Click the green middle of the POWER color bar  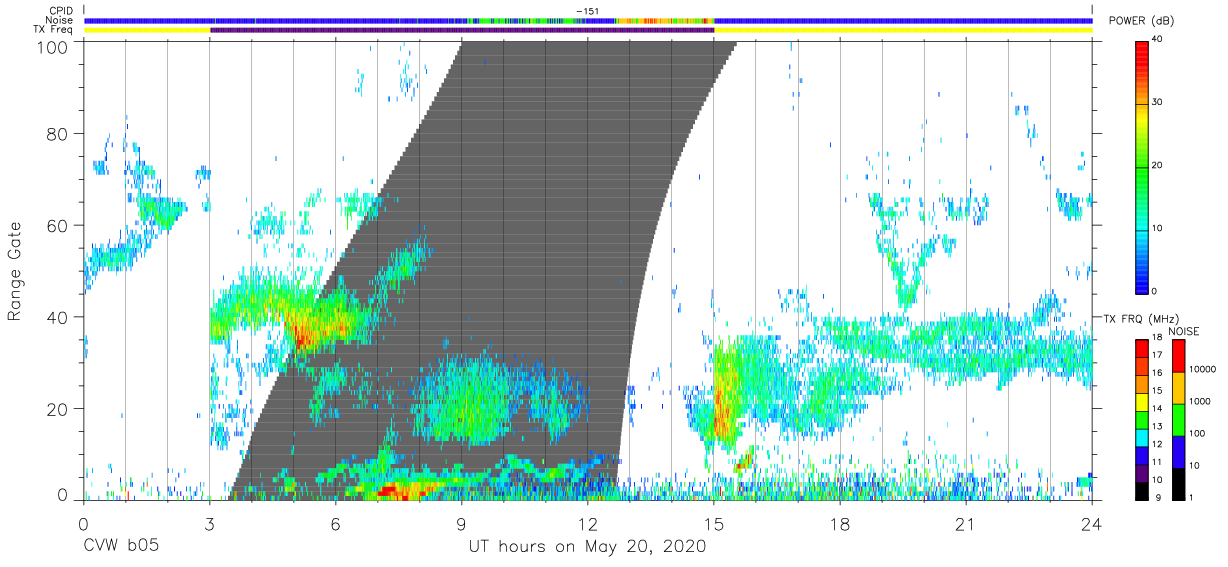(1141, 165)
